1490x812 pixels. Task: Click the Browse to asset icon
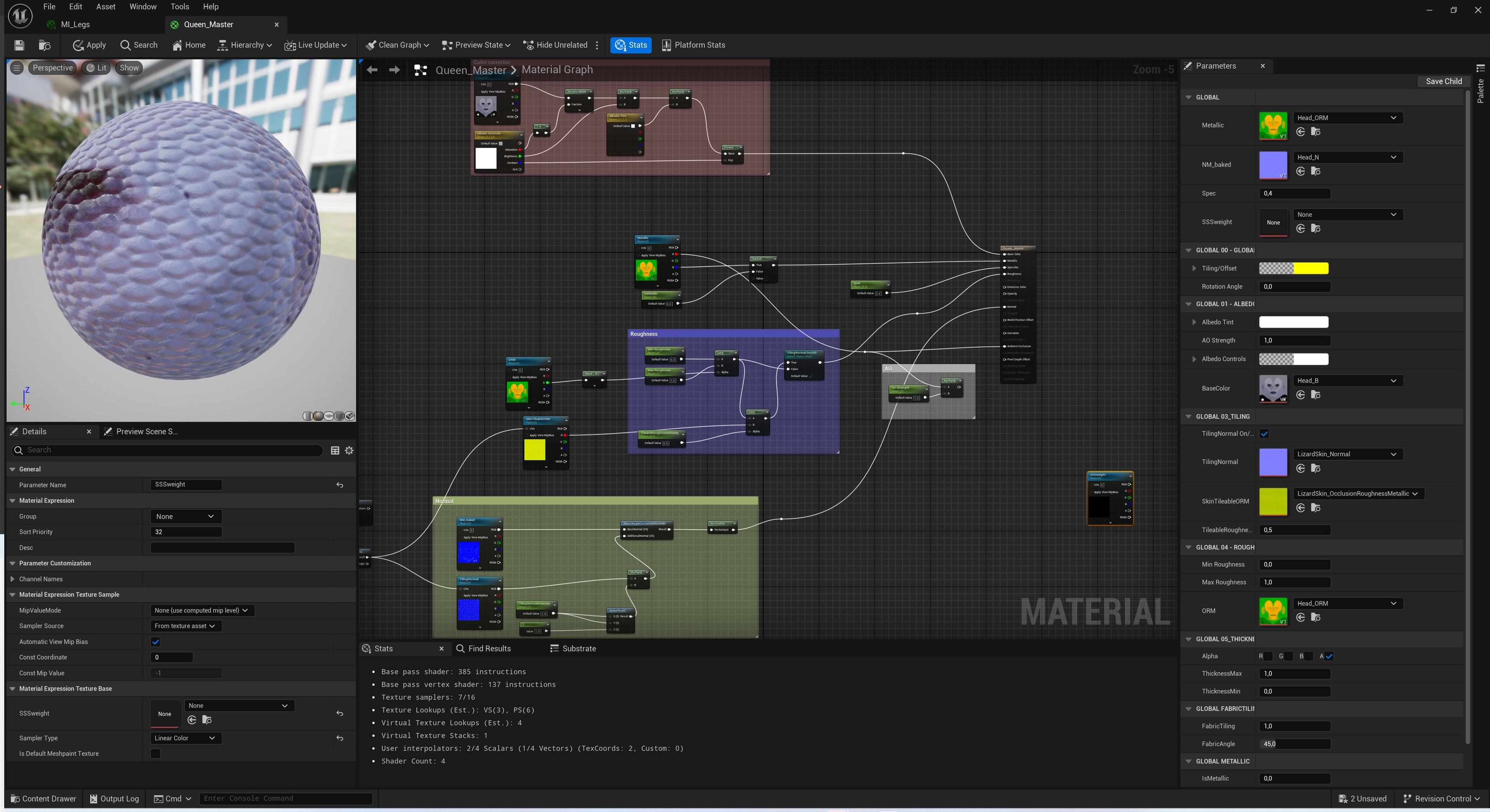[44, 45]
